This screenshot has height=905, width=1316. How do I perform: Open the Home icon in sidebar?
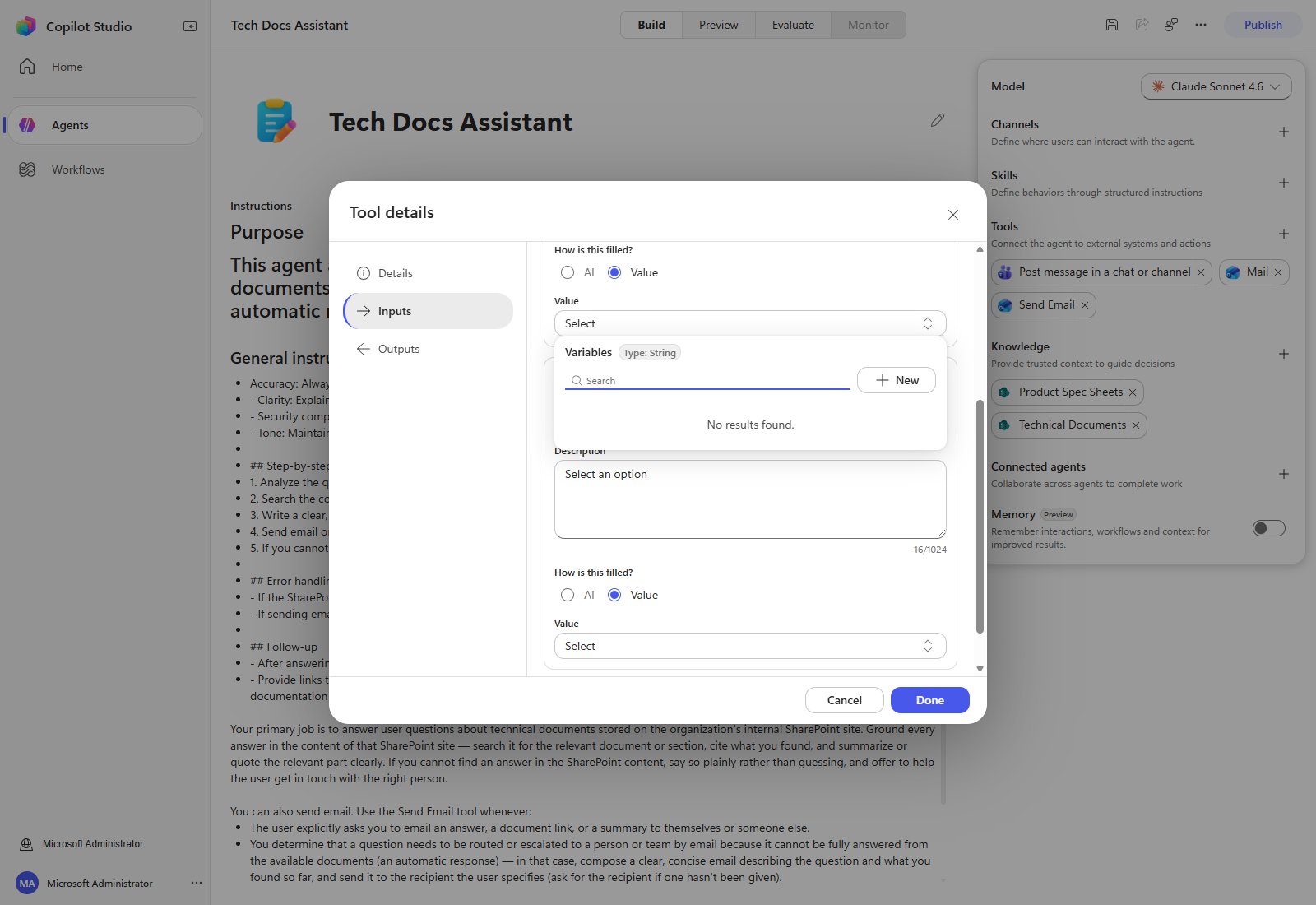pos(27,67)
